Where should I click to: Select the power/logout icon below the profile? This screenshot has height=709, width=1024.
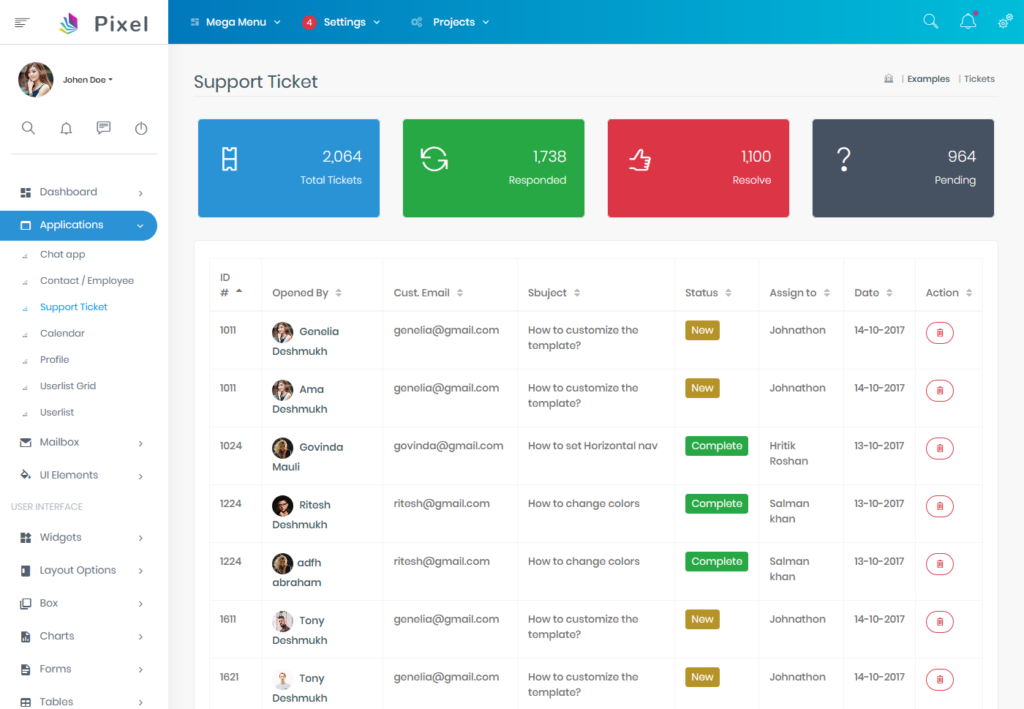[141, 127]
